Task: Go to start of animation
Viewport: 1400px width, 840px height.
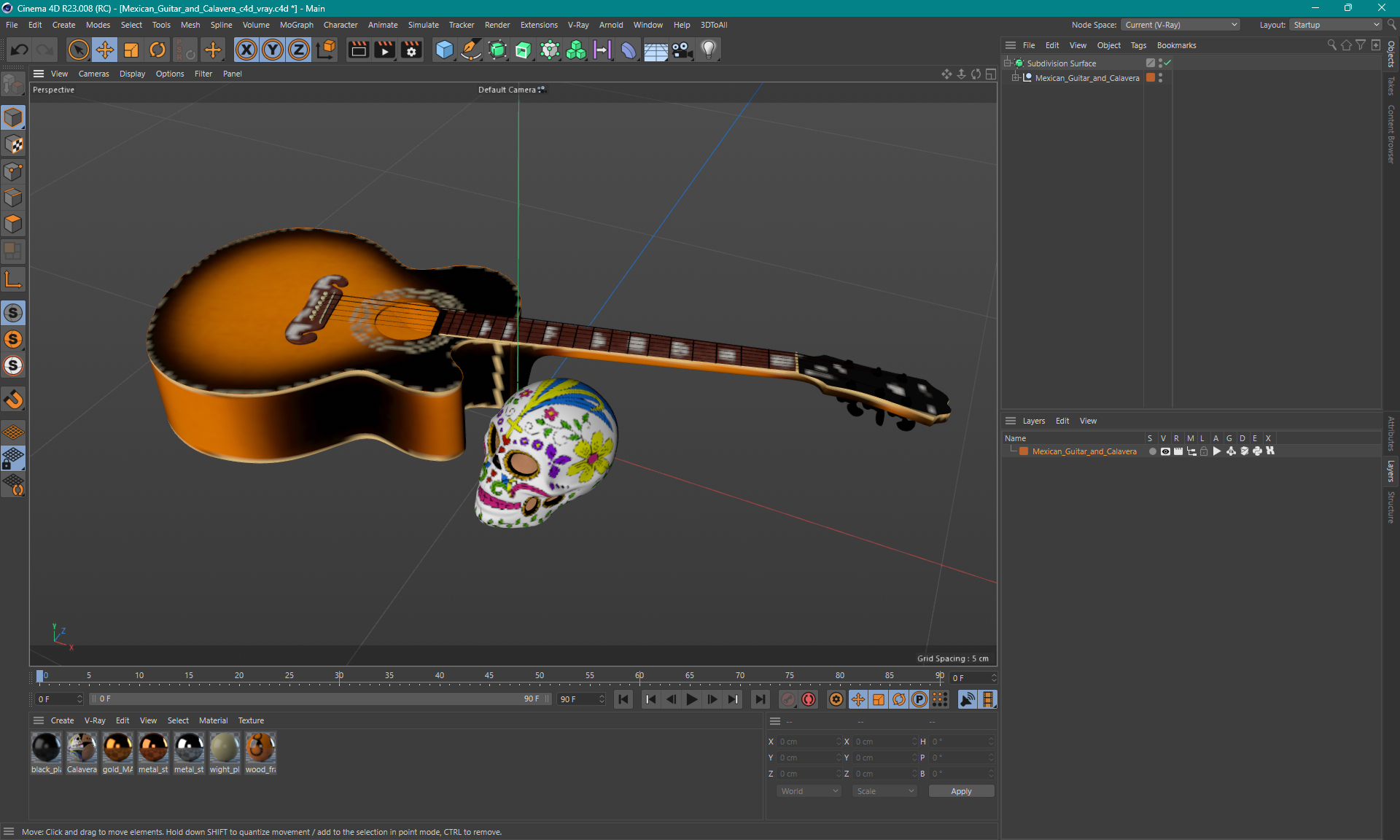Action: (x=623, y=699)
